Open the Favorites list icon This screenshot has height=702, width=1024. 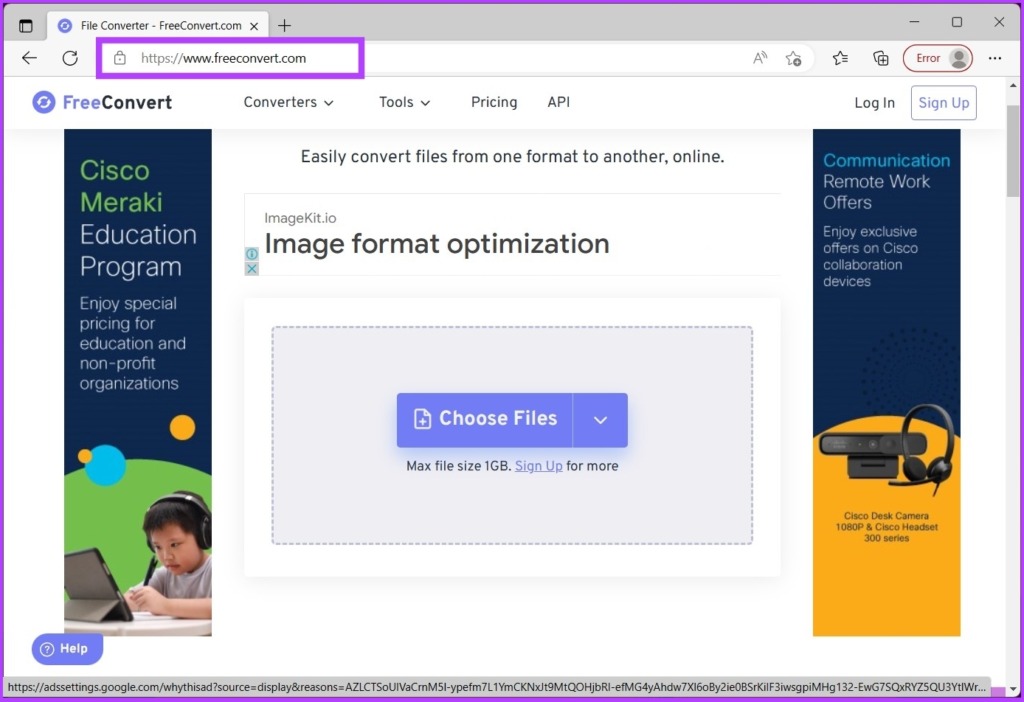(841, 58)
